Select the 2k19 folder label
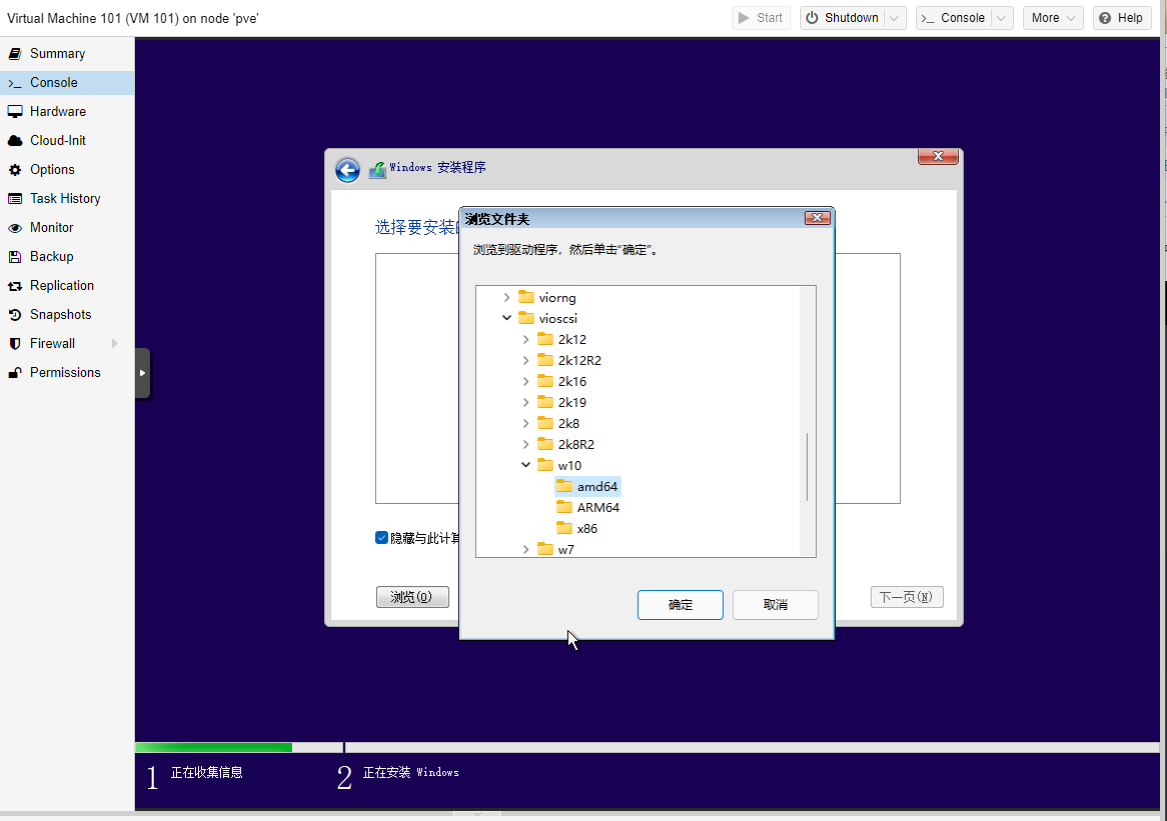Image resolution: width=1167 pixels, height=821 pixels. pyautogui.click(x=572, y=402)
